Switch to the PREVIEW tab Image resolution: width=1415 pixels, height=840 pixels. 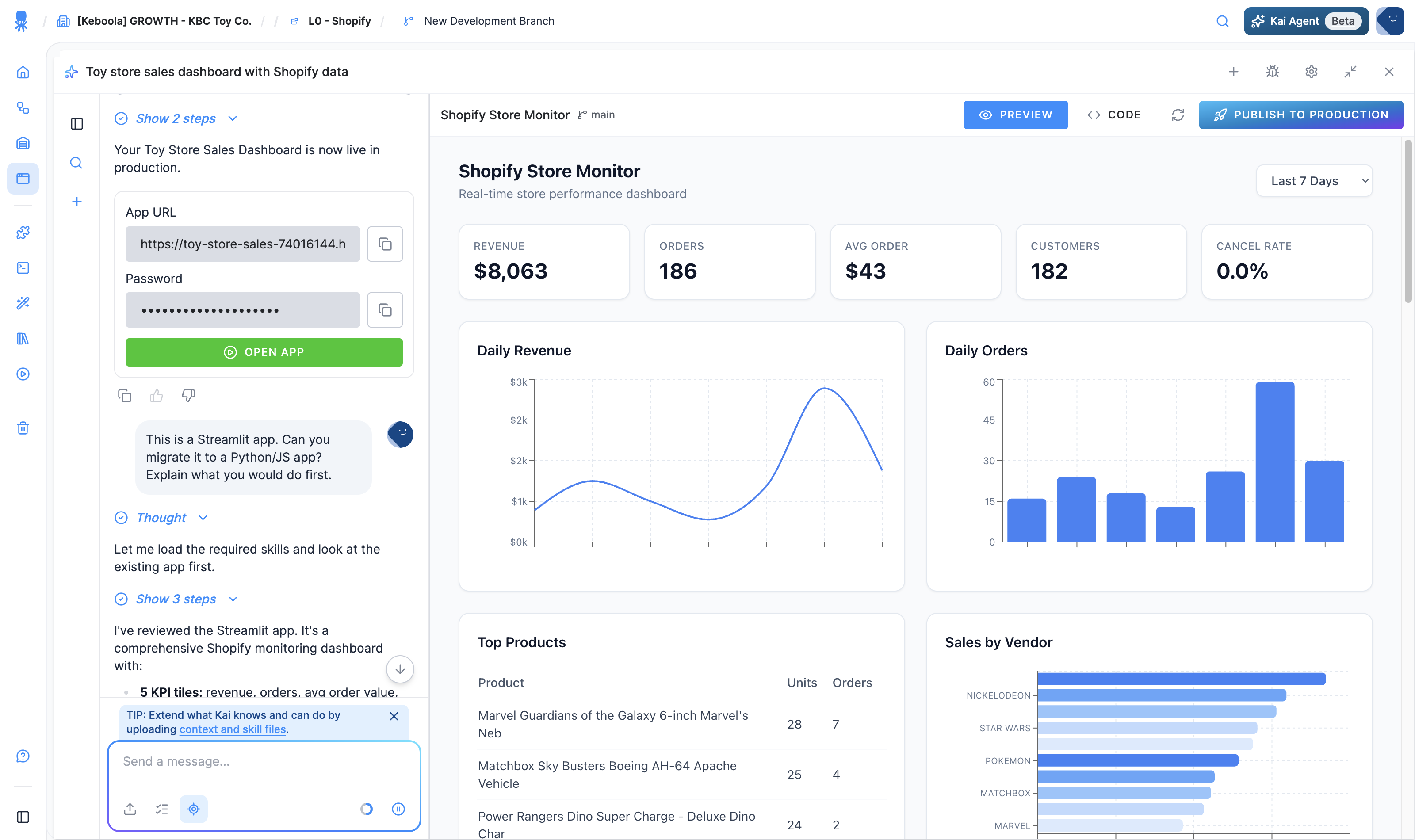[1015, 115]
